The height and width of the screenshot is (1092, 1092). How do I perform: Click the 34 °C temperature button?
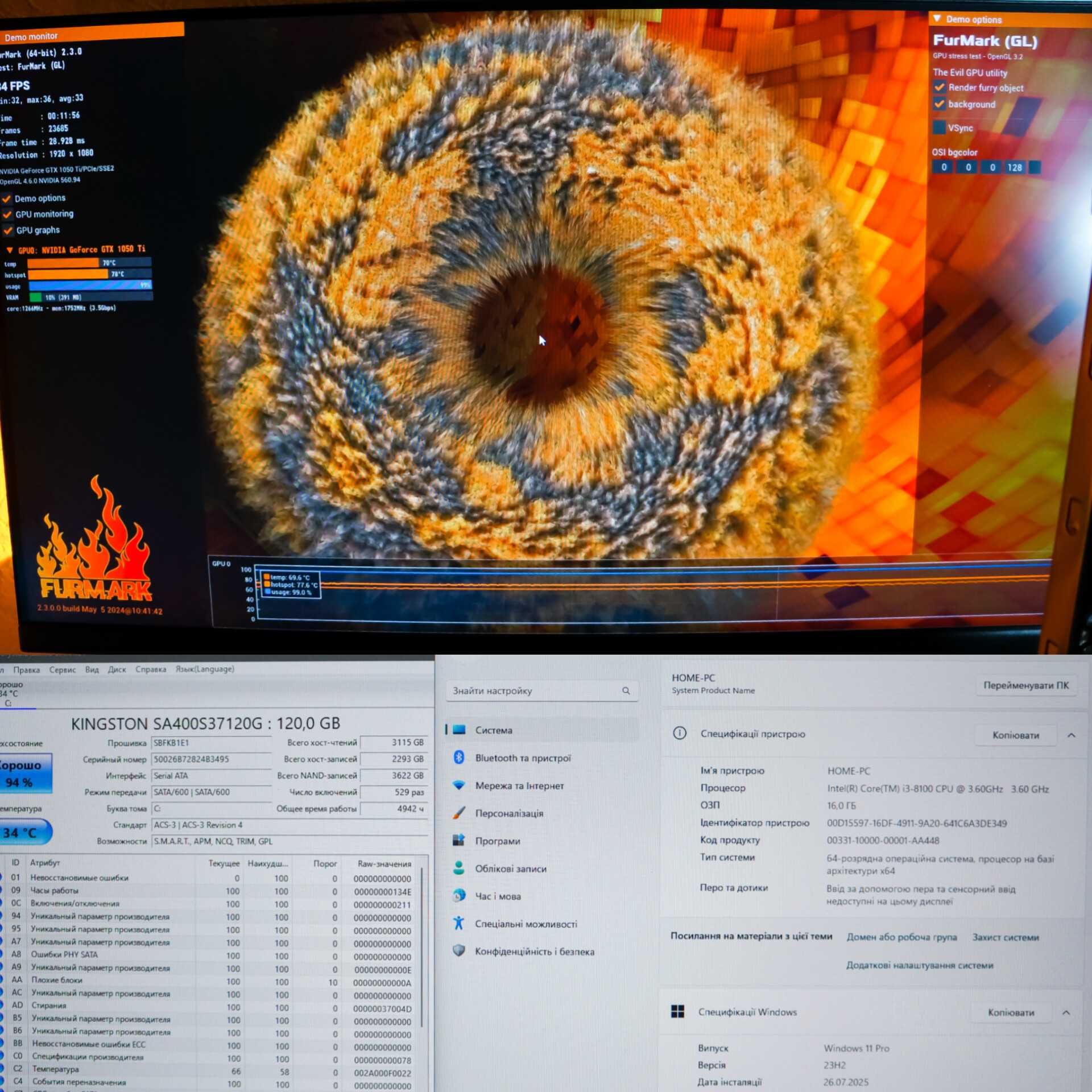[25, 833]
